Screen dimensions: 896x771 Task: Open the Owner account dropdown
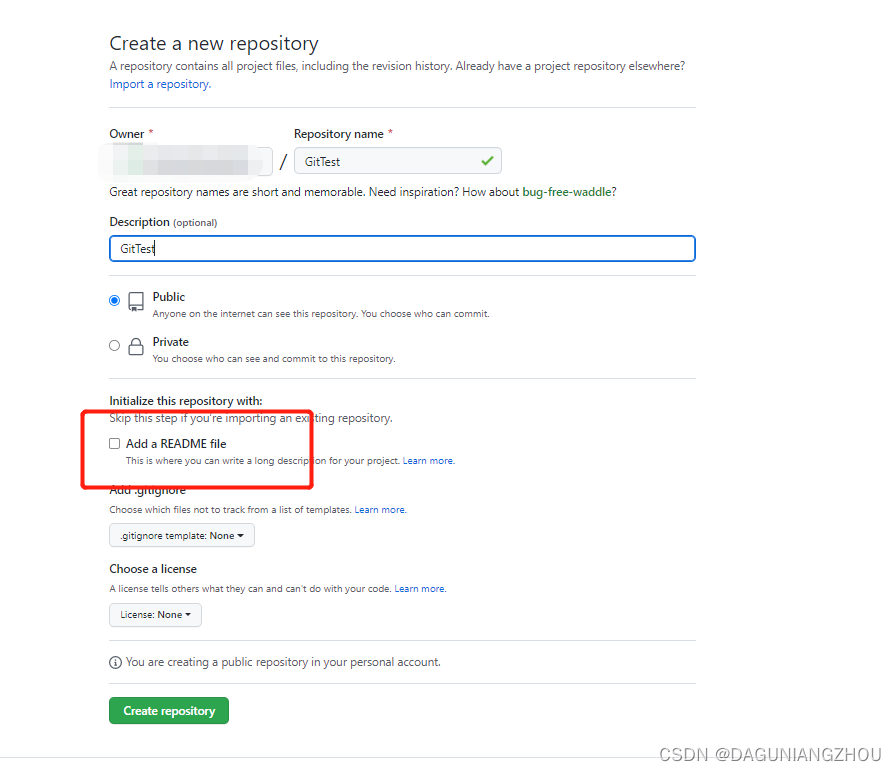pyautogui.click(x=190, y=161)
